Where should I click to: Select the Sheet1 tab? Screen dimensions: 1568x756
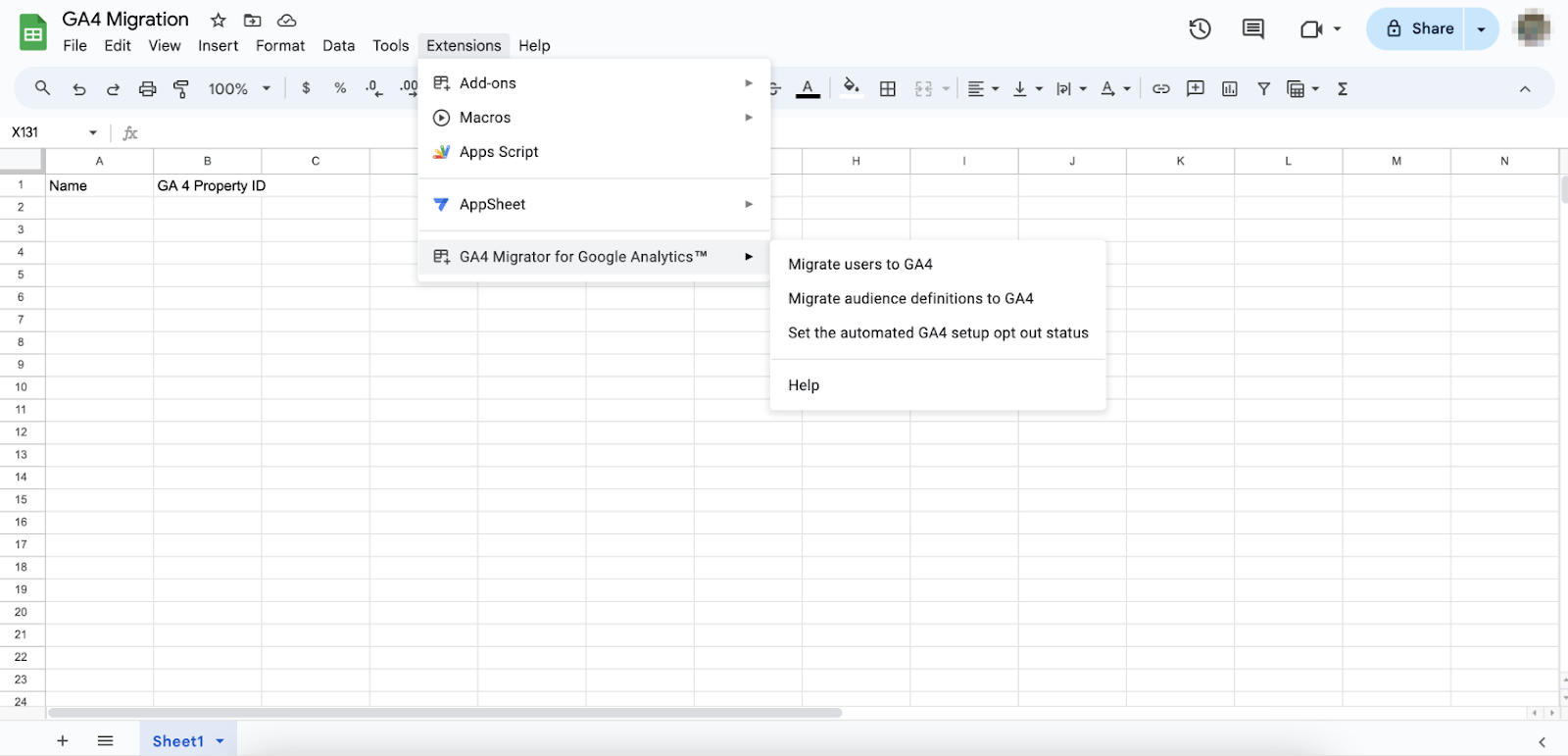tap(178, 741)
